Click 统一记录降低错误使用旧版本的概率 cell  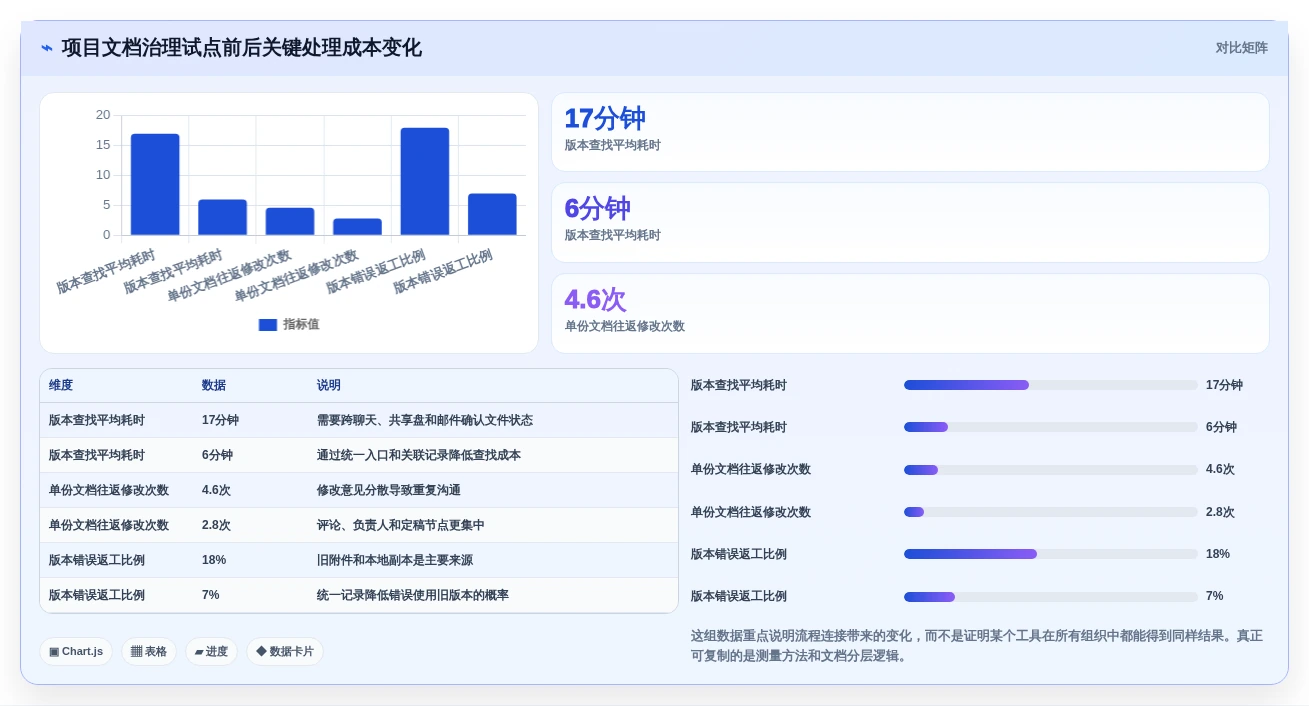tap(413, 595)
